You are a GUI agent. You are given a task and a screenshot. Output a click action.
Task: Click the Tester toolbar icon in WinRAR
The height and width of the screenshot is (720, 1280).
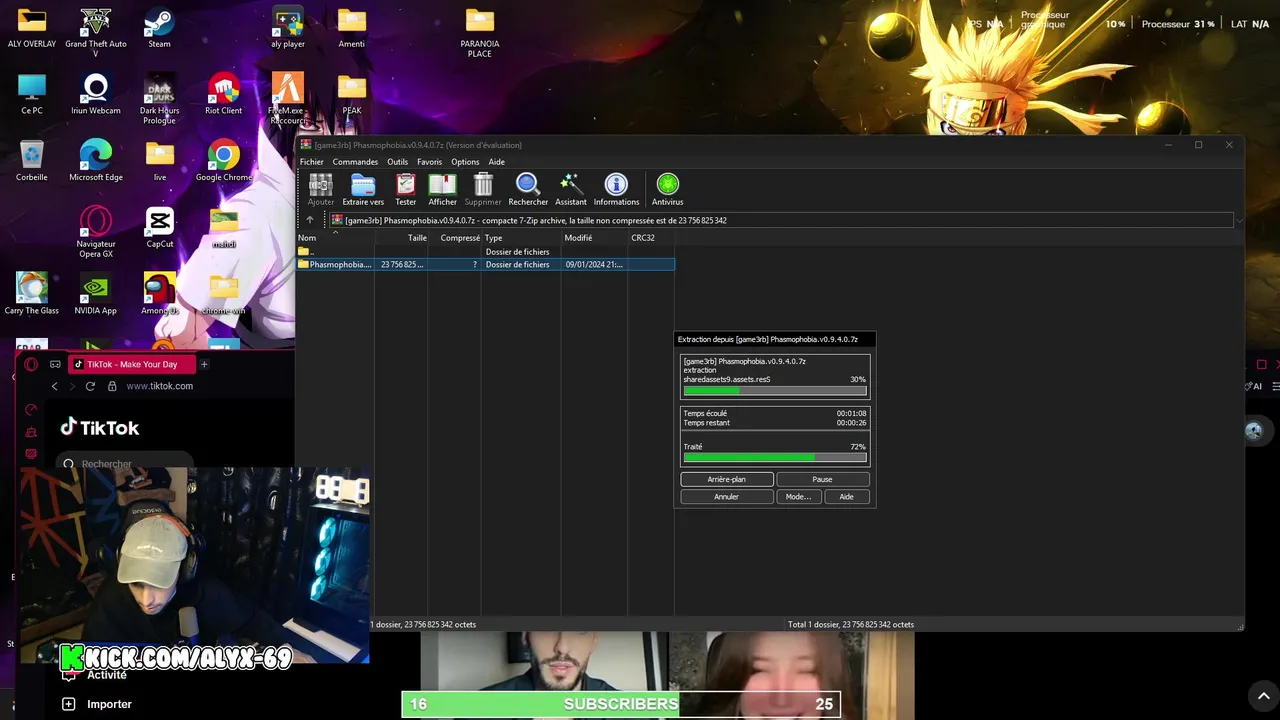click(x=405, y=189)
